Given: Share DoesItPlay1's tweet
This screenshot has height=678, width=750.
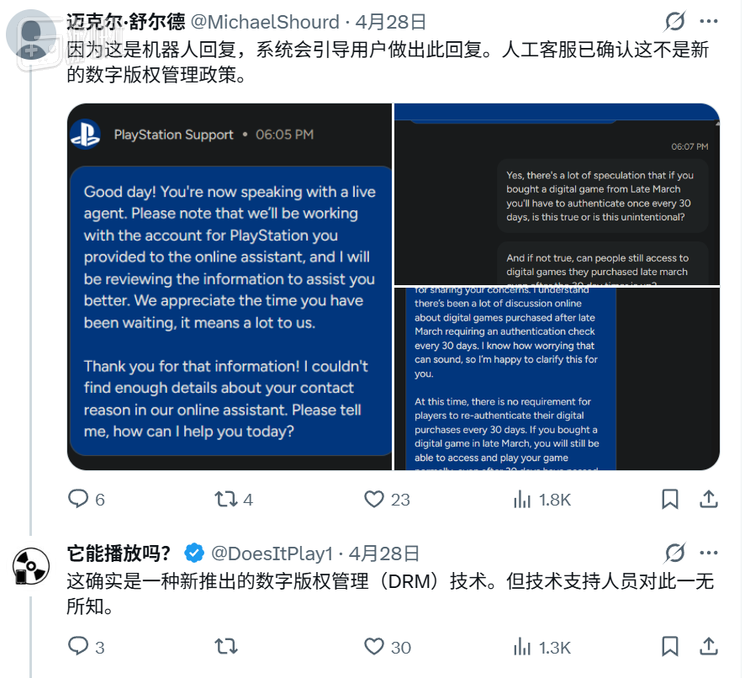Looking at the screenshot, I should coord(709,646).
